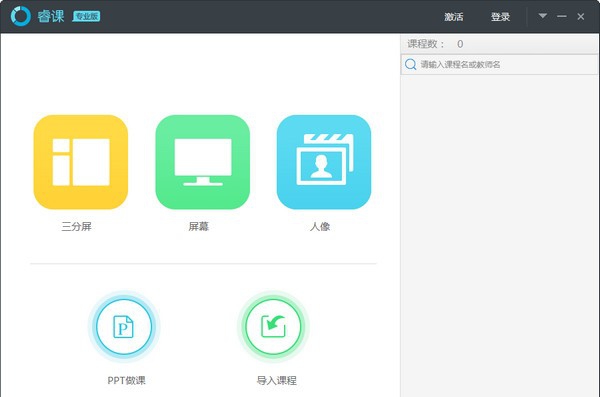
Task: Choose the green 屏幕 screen recording icon
Action: (202, 162)
